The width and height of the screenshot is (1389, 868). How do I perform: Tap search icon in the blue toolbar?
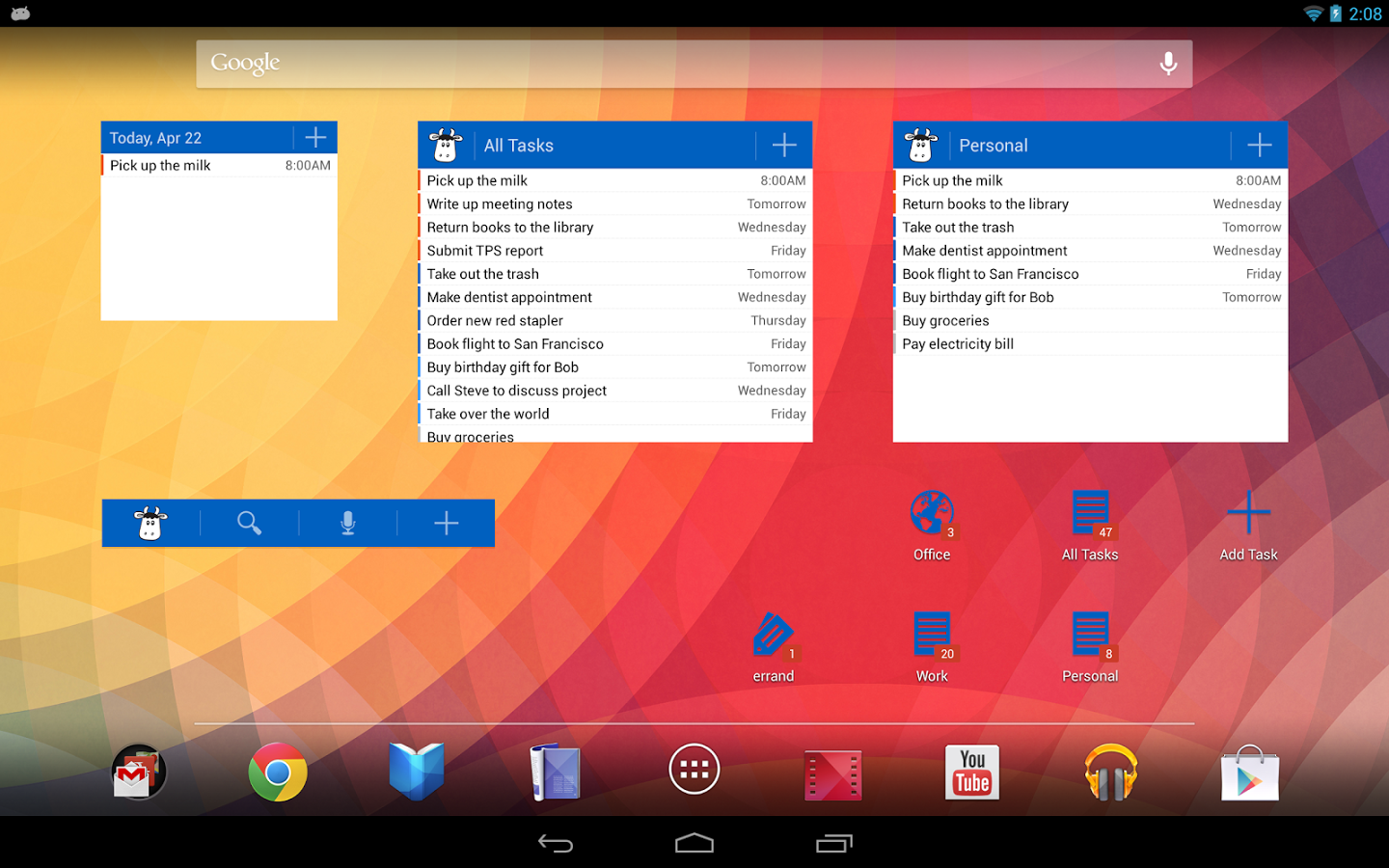(250, 523)
